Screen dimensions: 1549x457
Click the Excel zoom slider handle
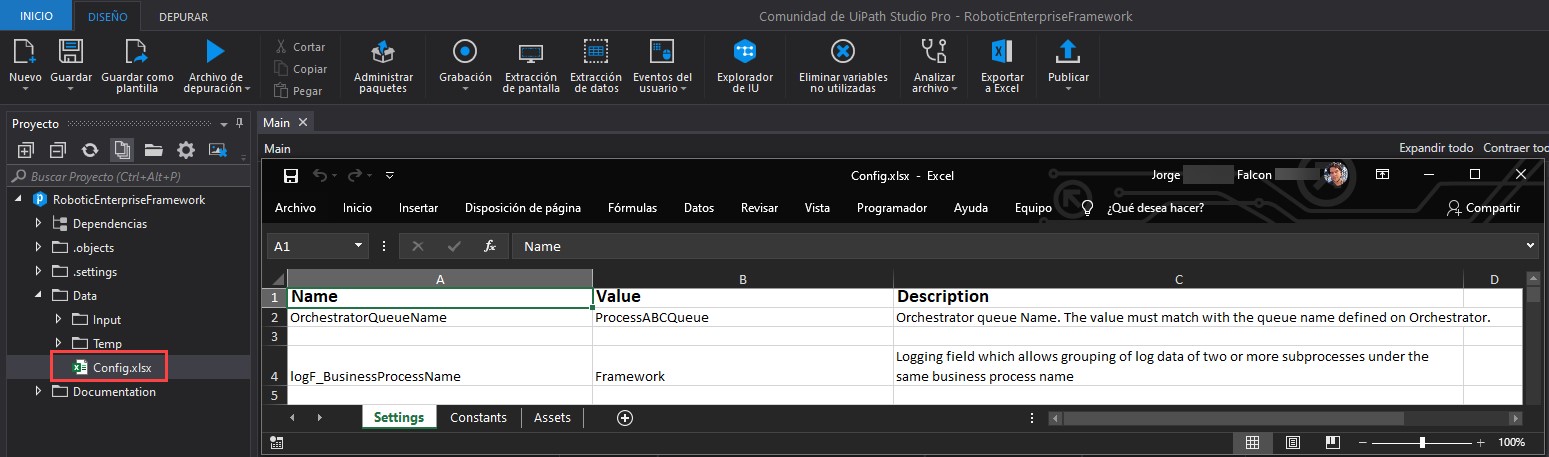point(1422,442)
